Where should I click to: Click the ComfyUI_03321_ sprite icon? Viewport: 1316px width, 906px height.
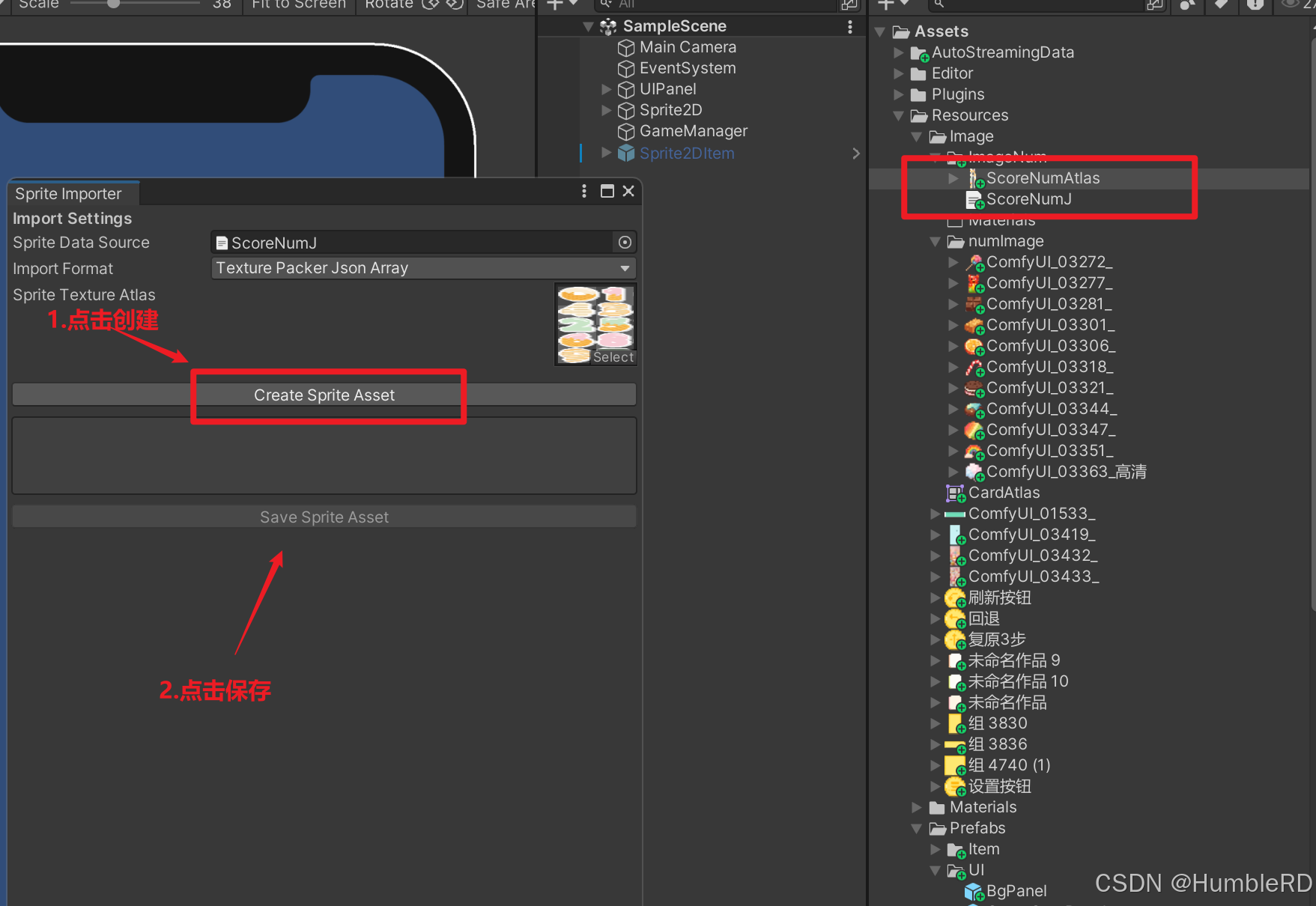(x=974, y=388)
